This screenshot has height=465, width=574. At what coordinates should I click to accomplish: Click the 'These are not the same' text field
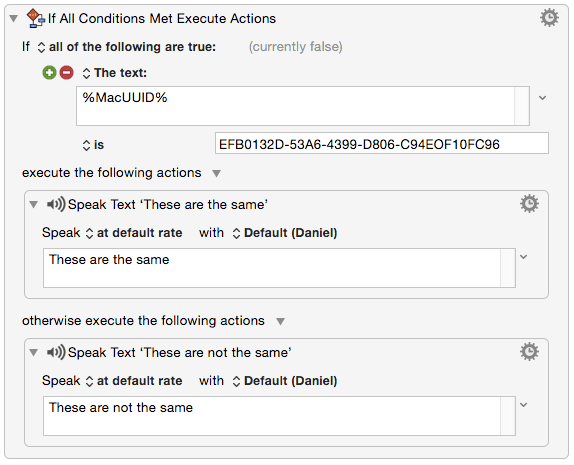coord(279,416)
